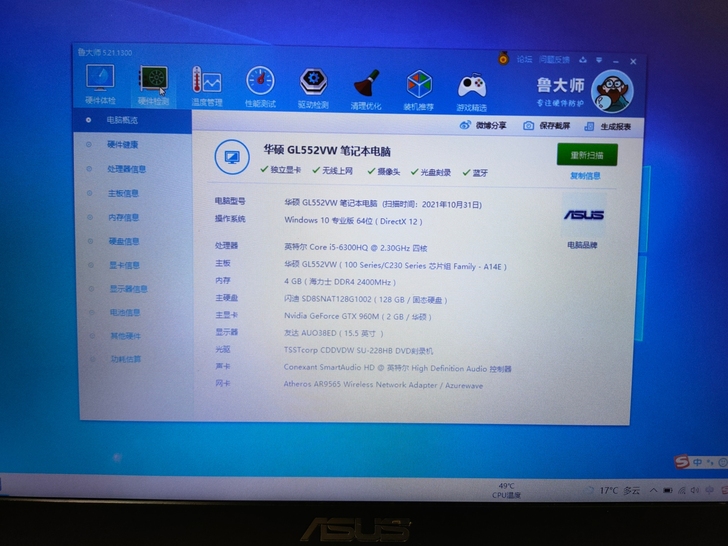This screenshot has height=546, width=728.
Task: Click the 49°C CPU温度 taskbar widget
Action: 506,490
